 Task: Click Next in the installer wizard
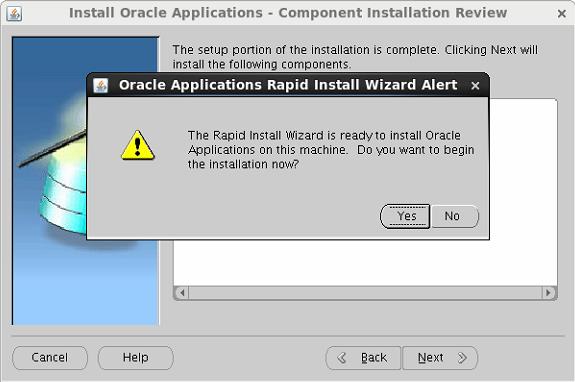pos(440,358)
